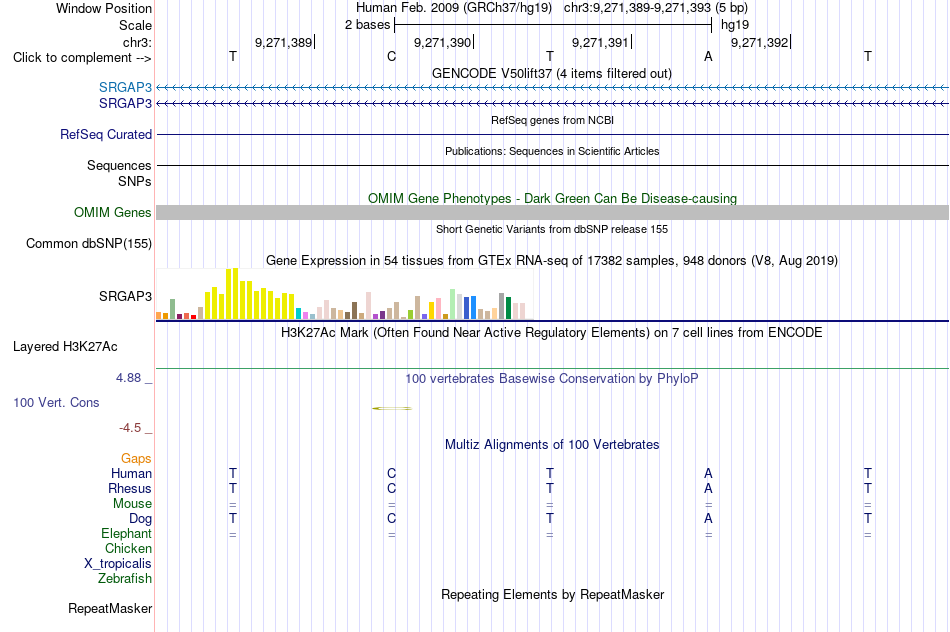Open 'Gene Expression in 54 tissues' title
The image size is (950, 632).
pos(552,261)
